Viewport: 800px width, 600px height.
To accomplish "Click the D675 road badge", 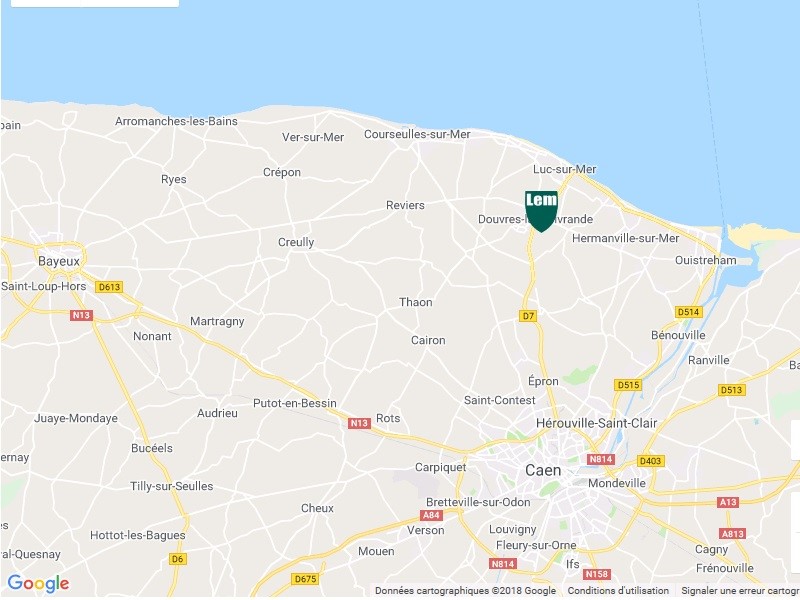I will (306, 579).
